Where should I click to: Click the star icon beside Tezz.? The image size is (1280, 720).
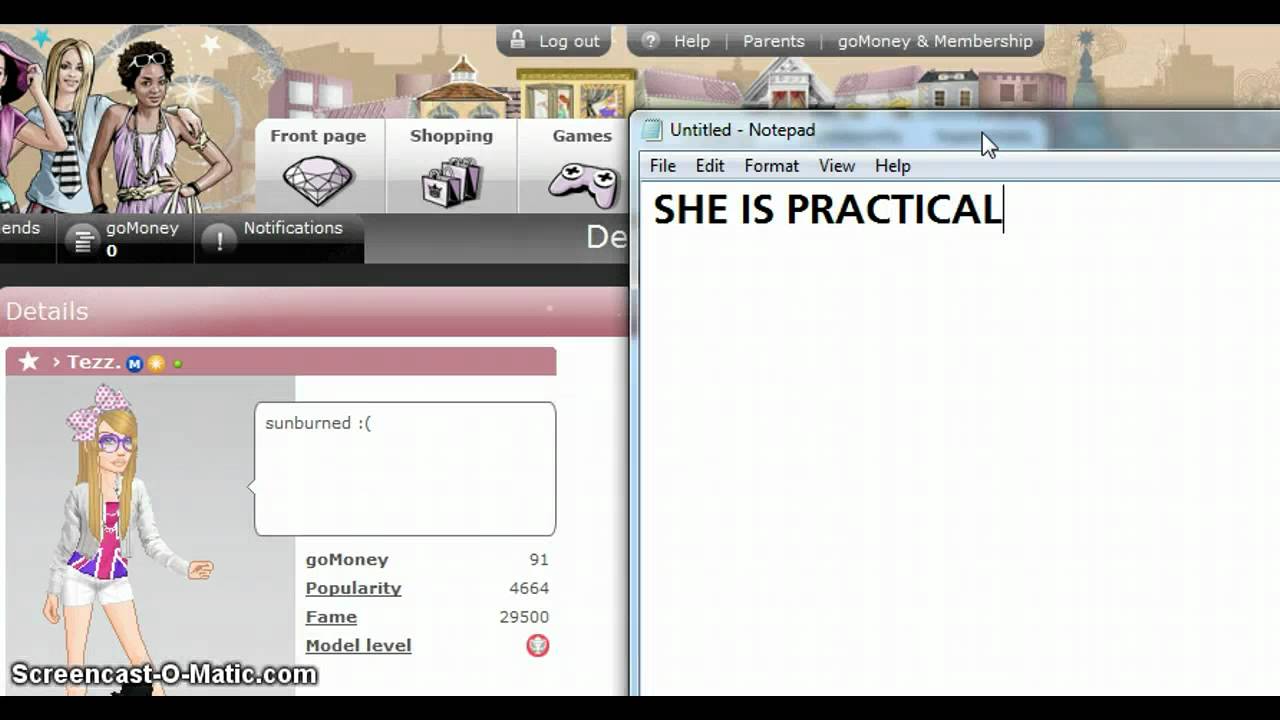click(29, 361)
